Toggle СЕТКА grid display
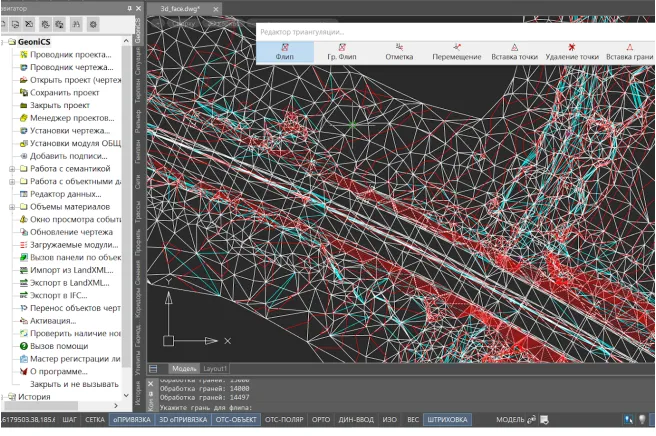Viewport: 656px width, 436px height. click(x=94, y=420)
